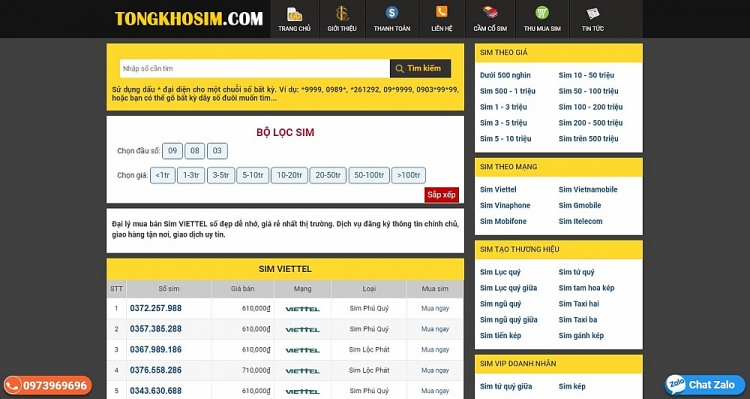Screen dimensions: 750x399
Task: Click the Giới Thiệu dollar icon
Action: [x=342, y=13]
